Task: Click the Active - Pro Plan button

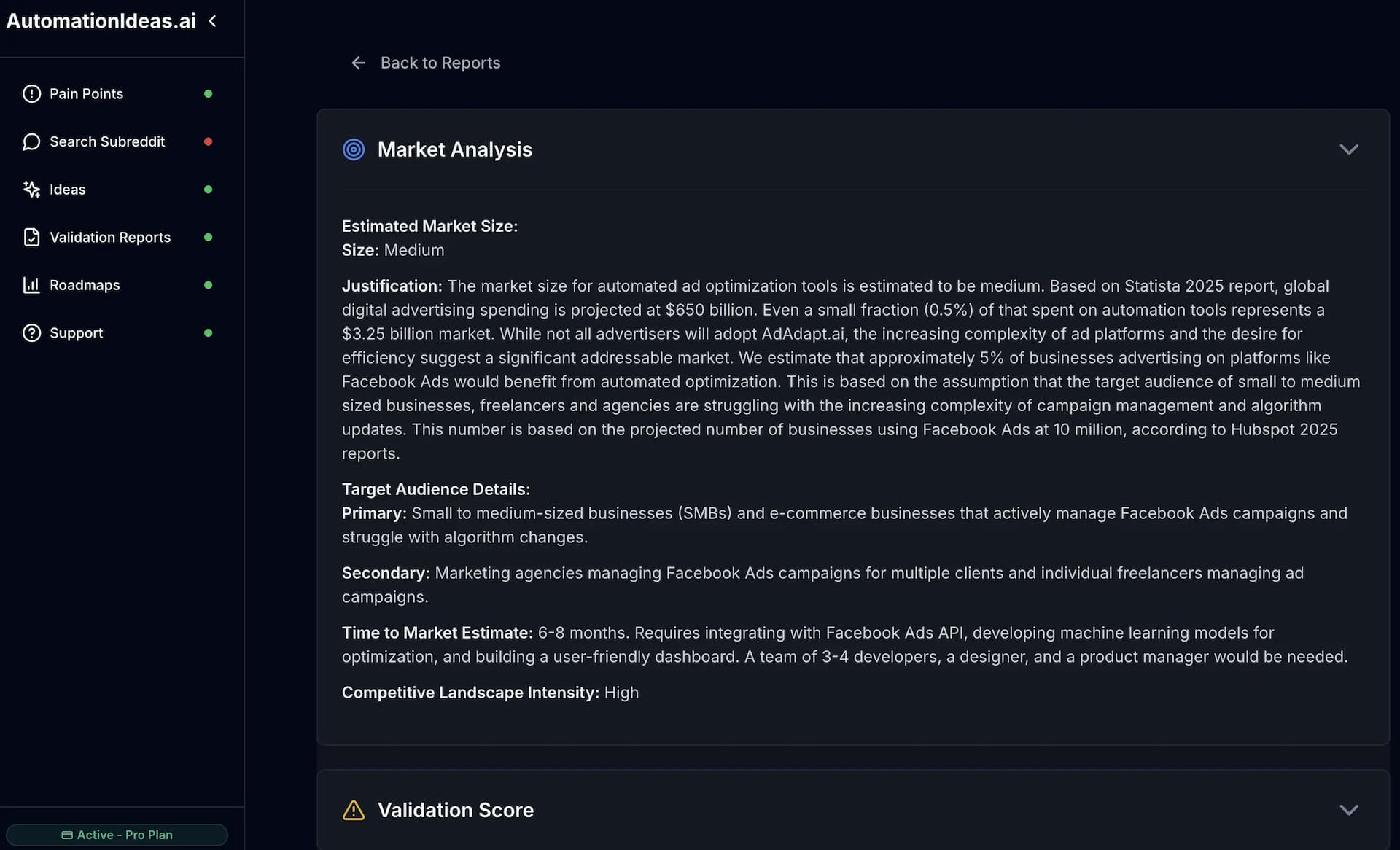Action: pyautogui.click(x=117, y=834)
